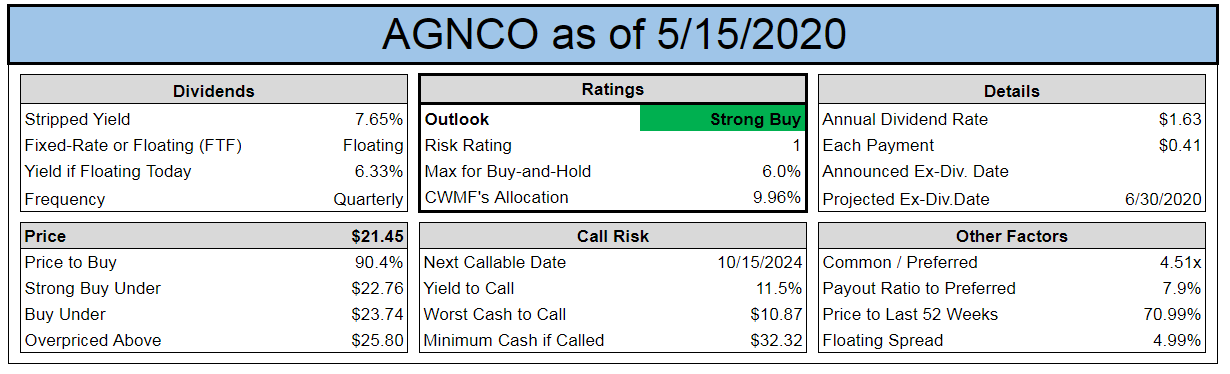Click the CWMF's Allocation 9.96% value
Screen dimensions: 1230x374
point(777,197)
